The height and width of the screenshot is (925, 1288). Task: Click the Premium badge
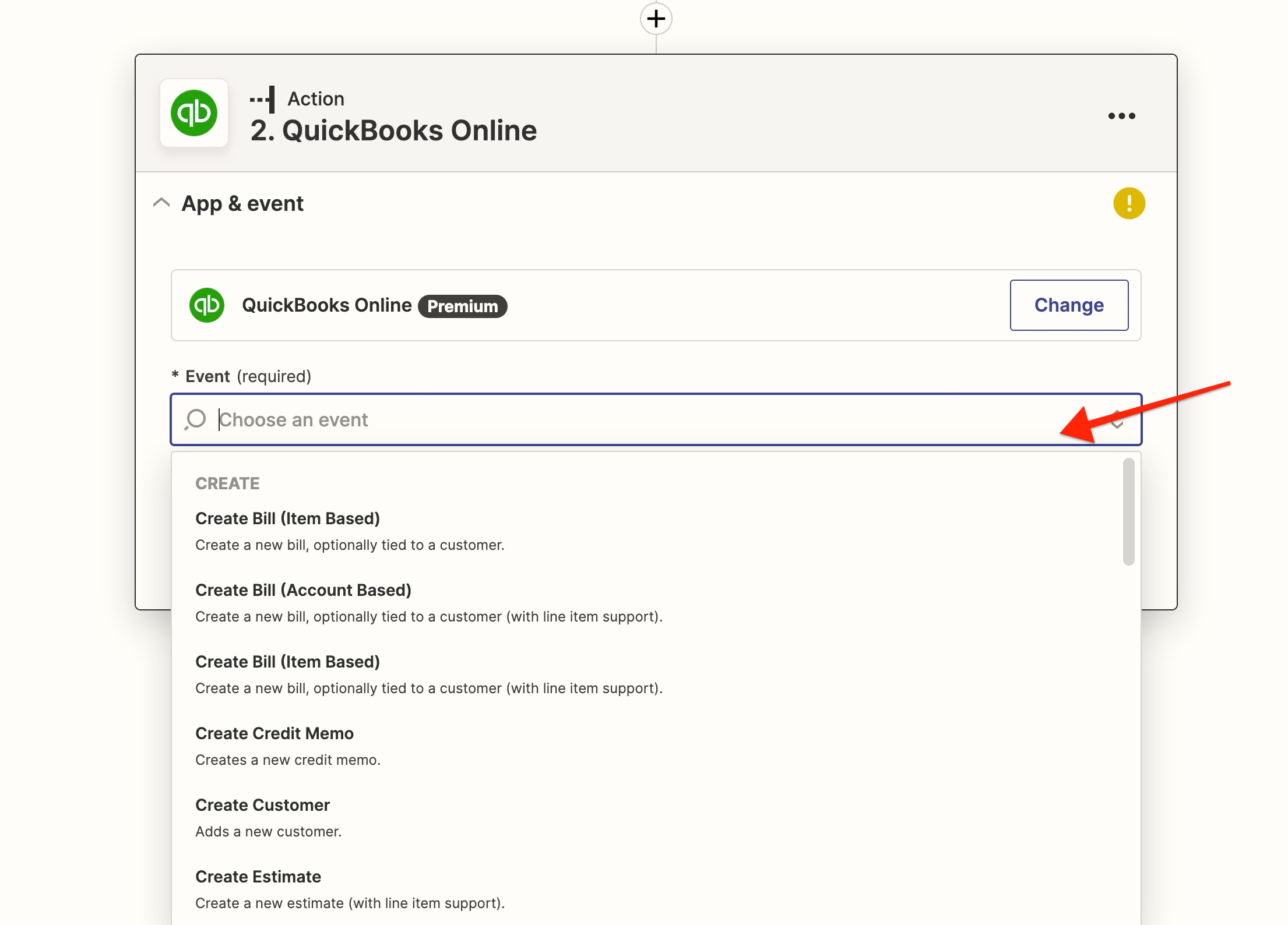point(463,306)
